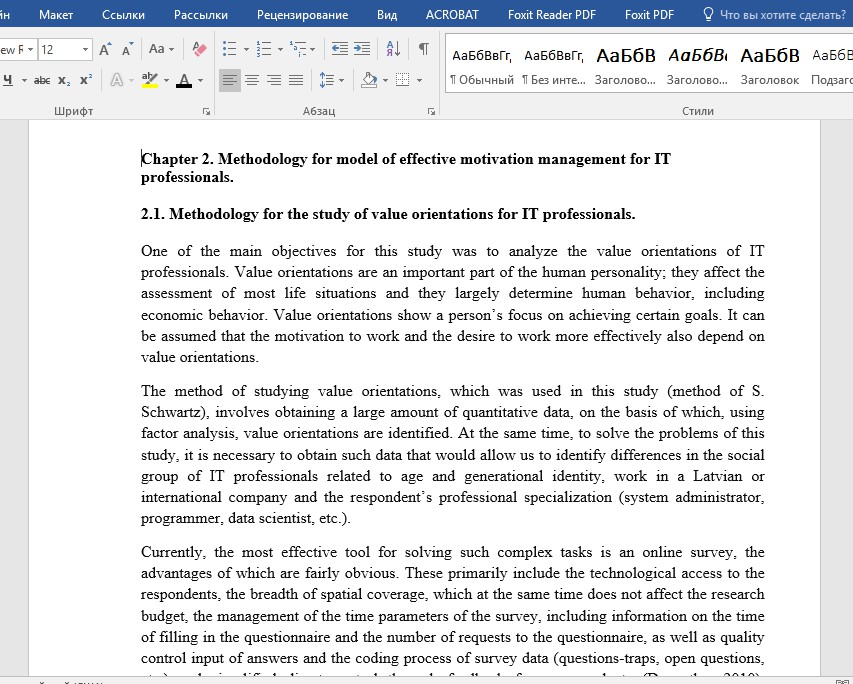Open the numbering library dropdown arrow
This screenshot has height=684, width=853.
tap(280, 50)
